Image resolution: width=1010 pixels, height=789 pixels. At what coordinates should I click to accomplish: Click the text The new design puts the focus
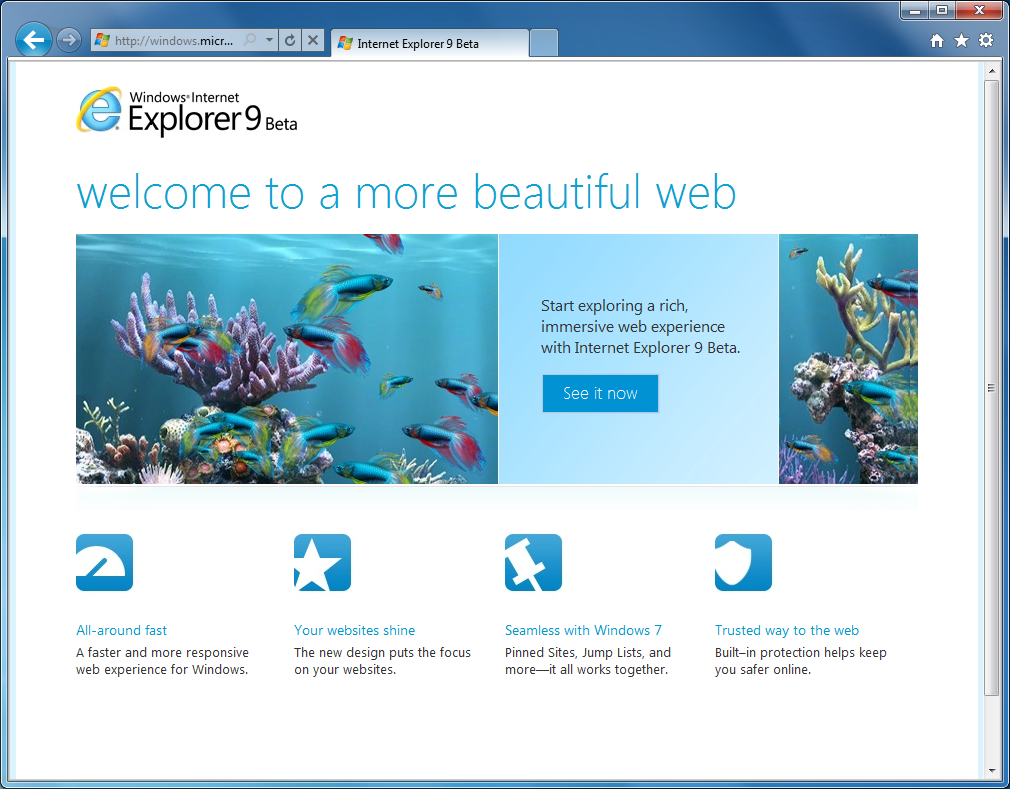pos(383,652)
